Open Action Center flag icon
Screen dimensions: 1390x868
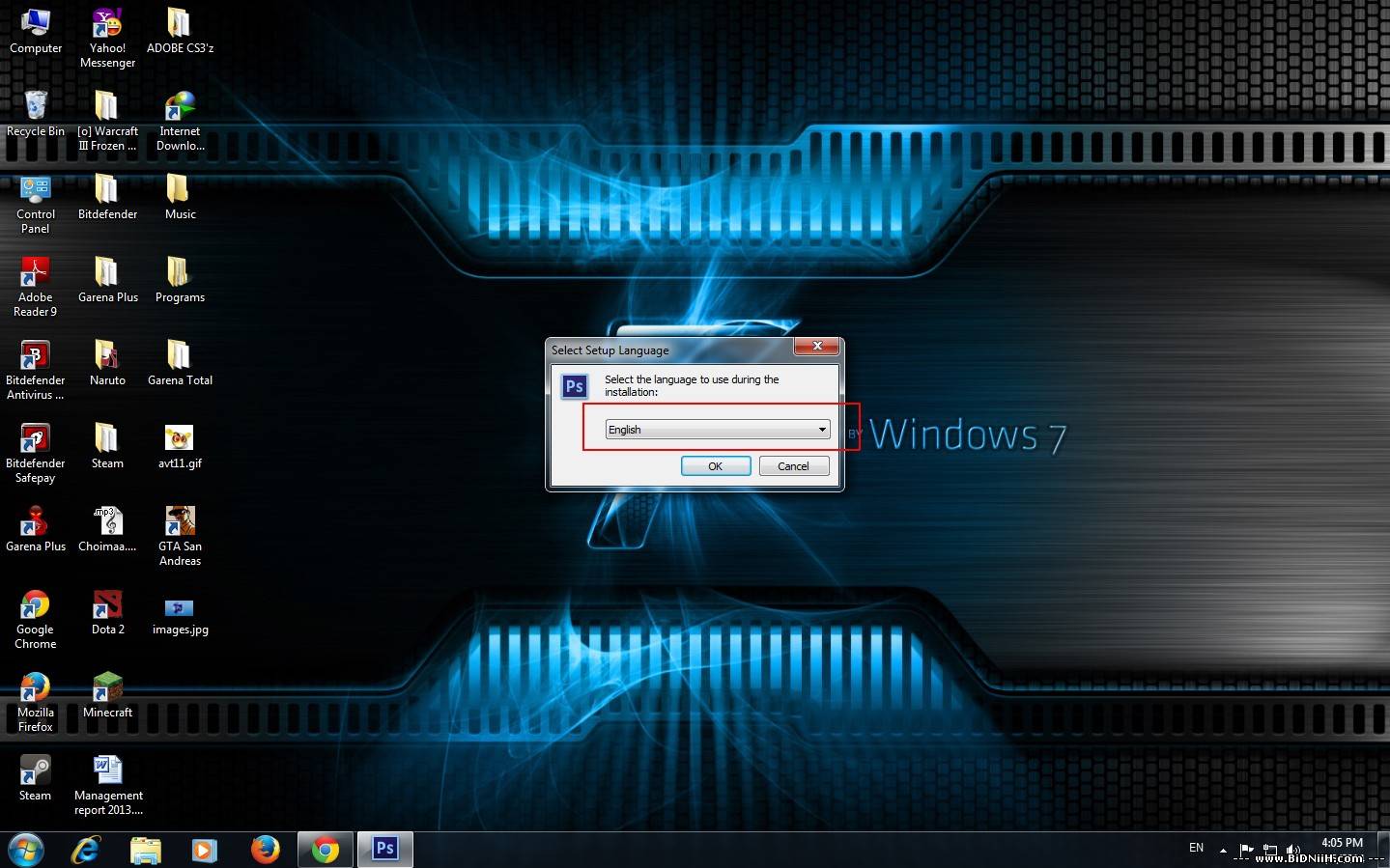click(x=1246, y=850)
